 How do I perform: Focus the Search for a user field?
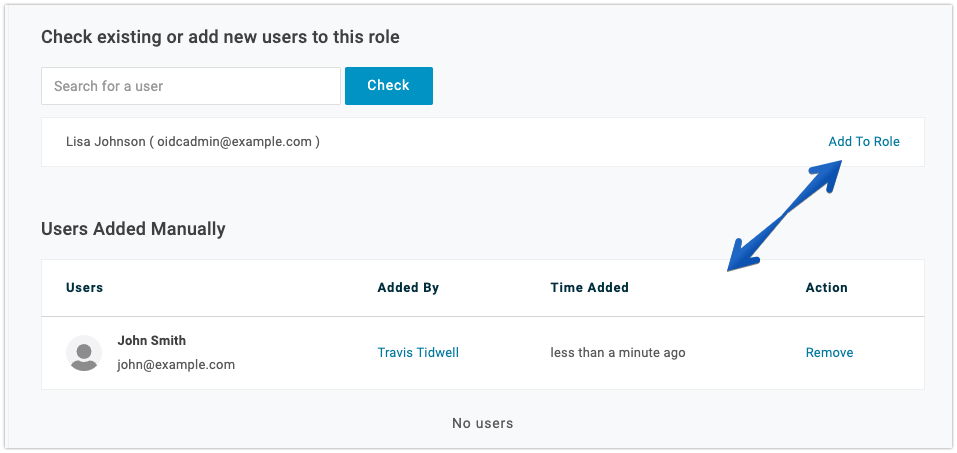click(190, 86)
